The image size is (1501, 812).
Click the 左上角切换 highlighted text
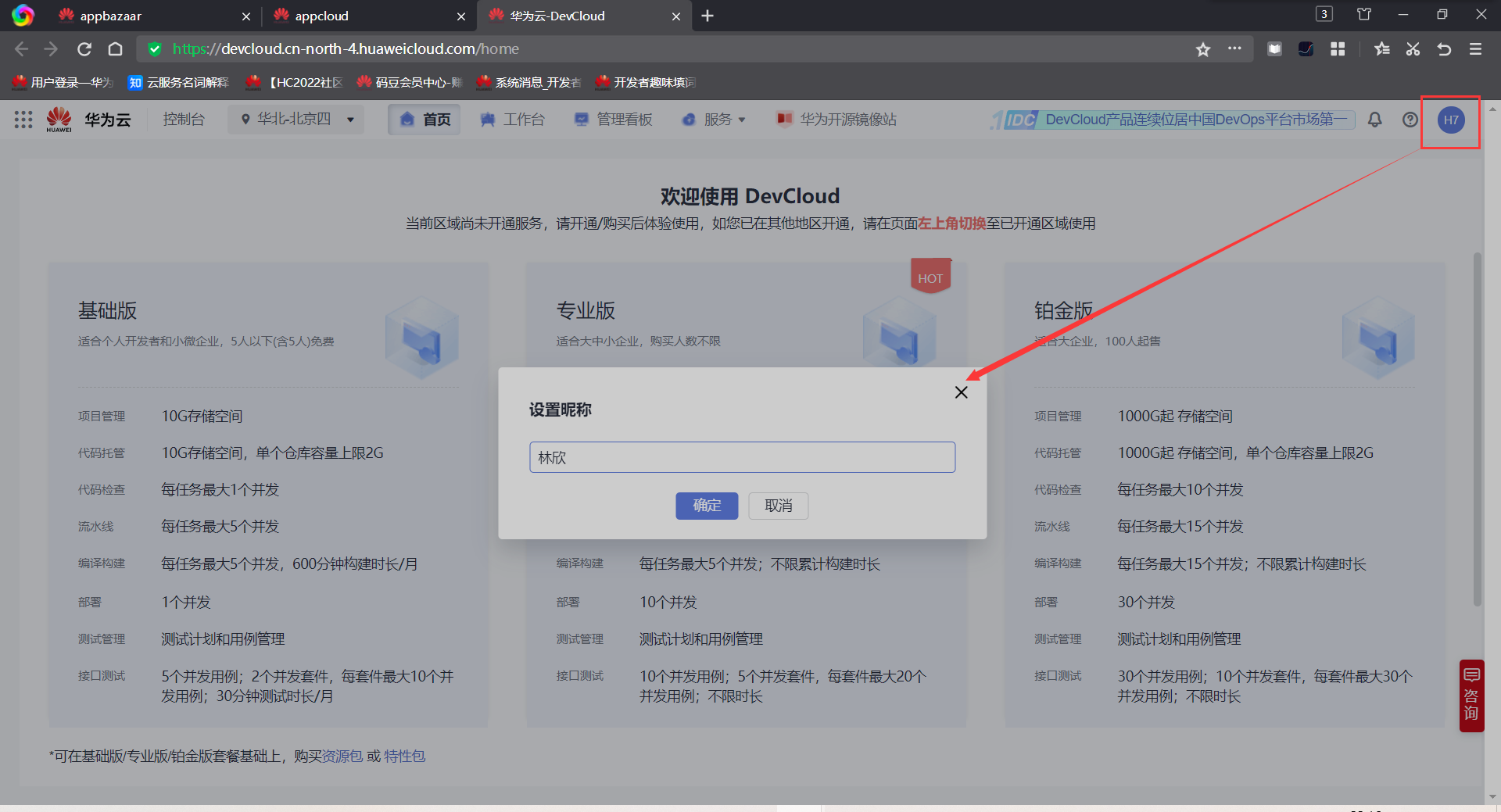coord(951,224)
